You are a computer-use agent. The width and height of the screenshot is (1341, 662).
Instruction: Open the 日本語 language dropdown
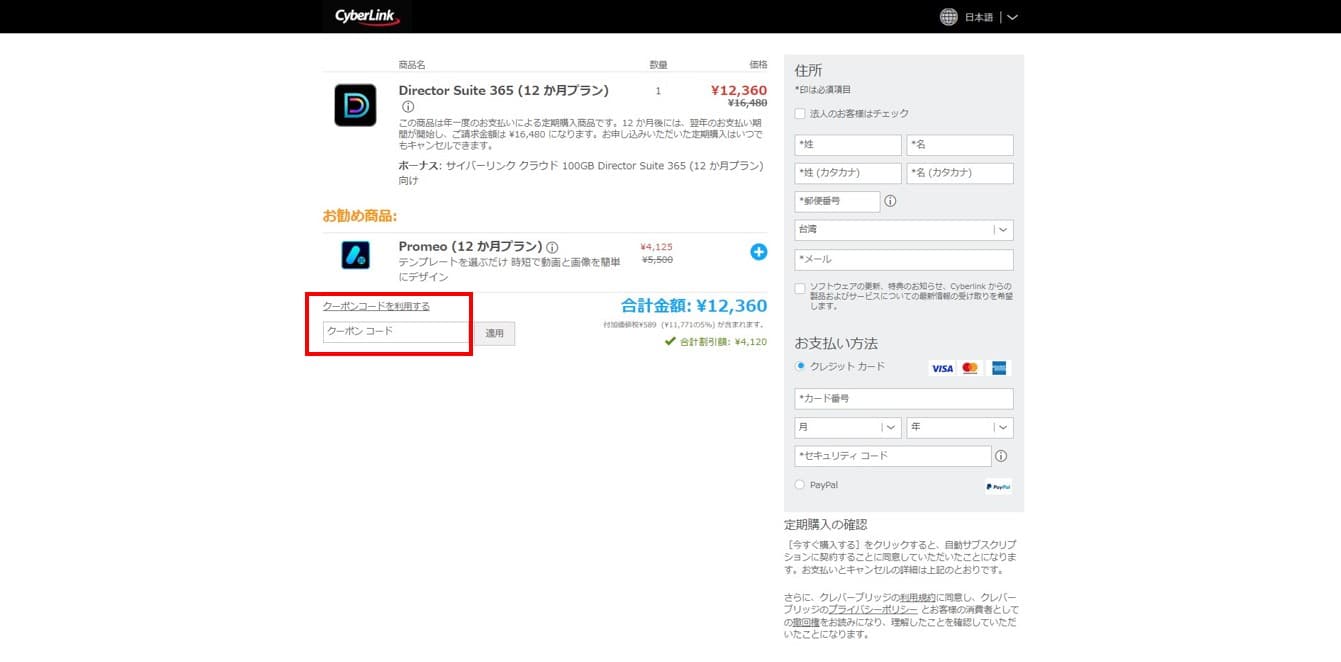[x=992, y=17]
